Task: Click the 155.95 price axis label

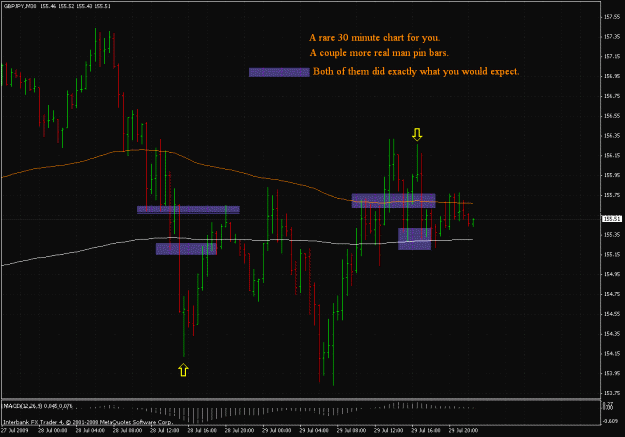Action: (x=612, y=175)
